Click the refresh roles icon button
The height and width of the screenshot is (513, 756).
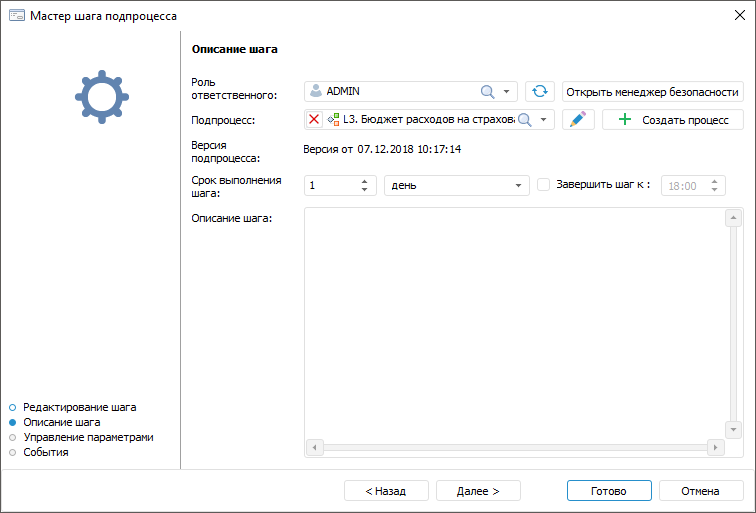point(540,92)
